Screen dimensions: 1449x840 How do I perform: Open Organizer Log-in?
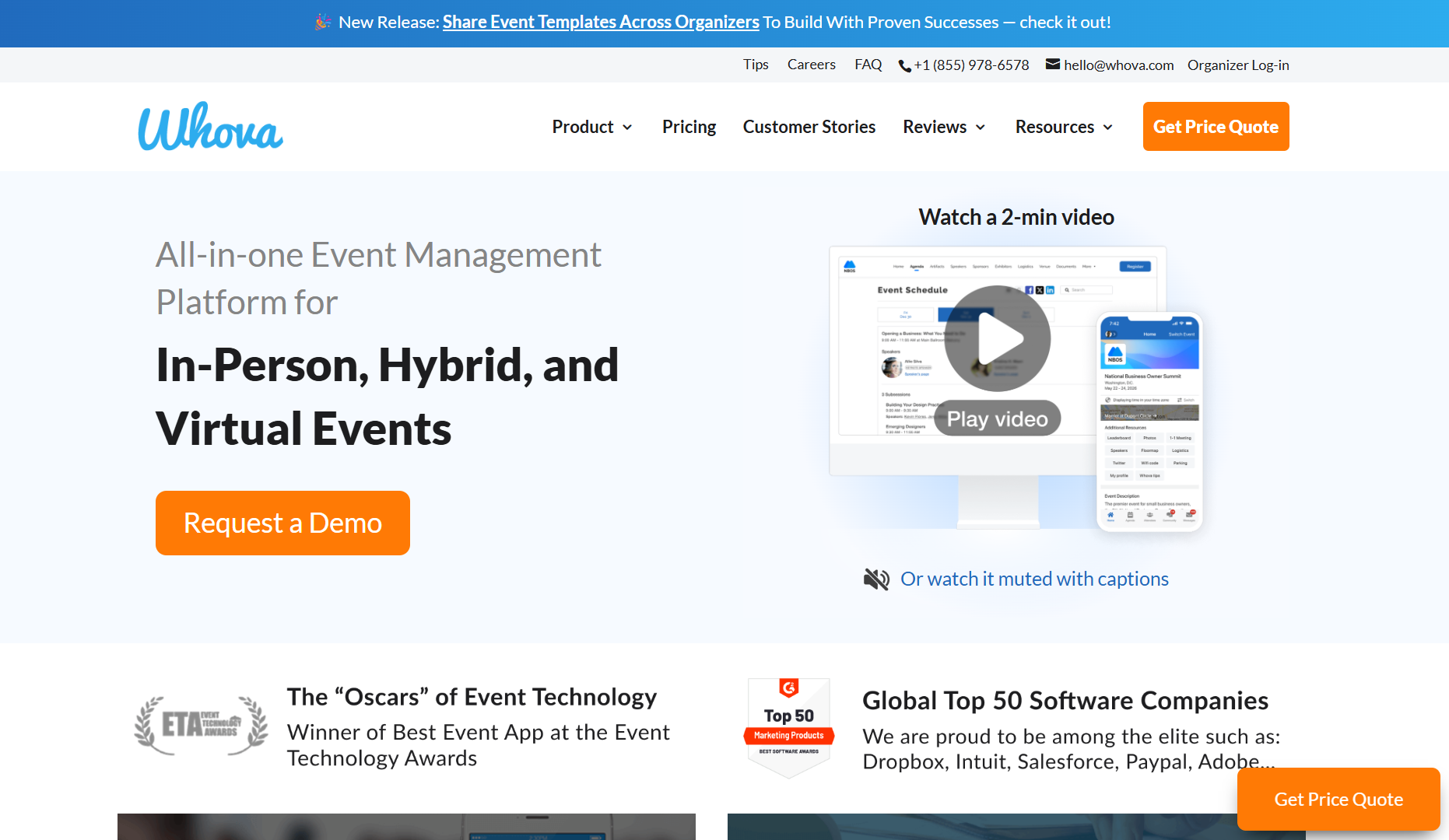click(1238, 65)
